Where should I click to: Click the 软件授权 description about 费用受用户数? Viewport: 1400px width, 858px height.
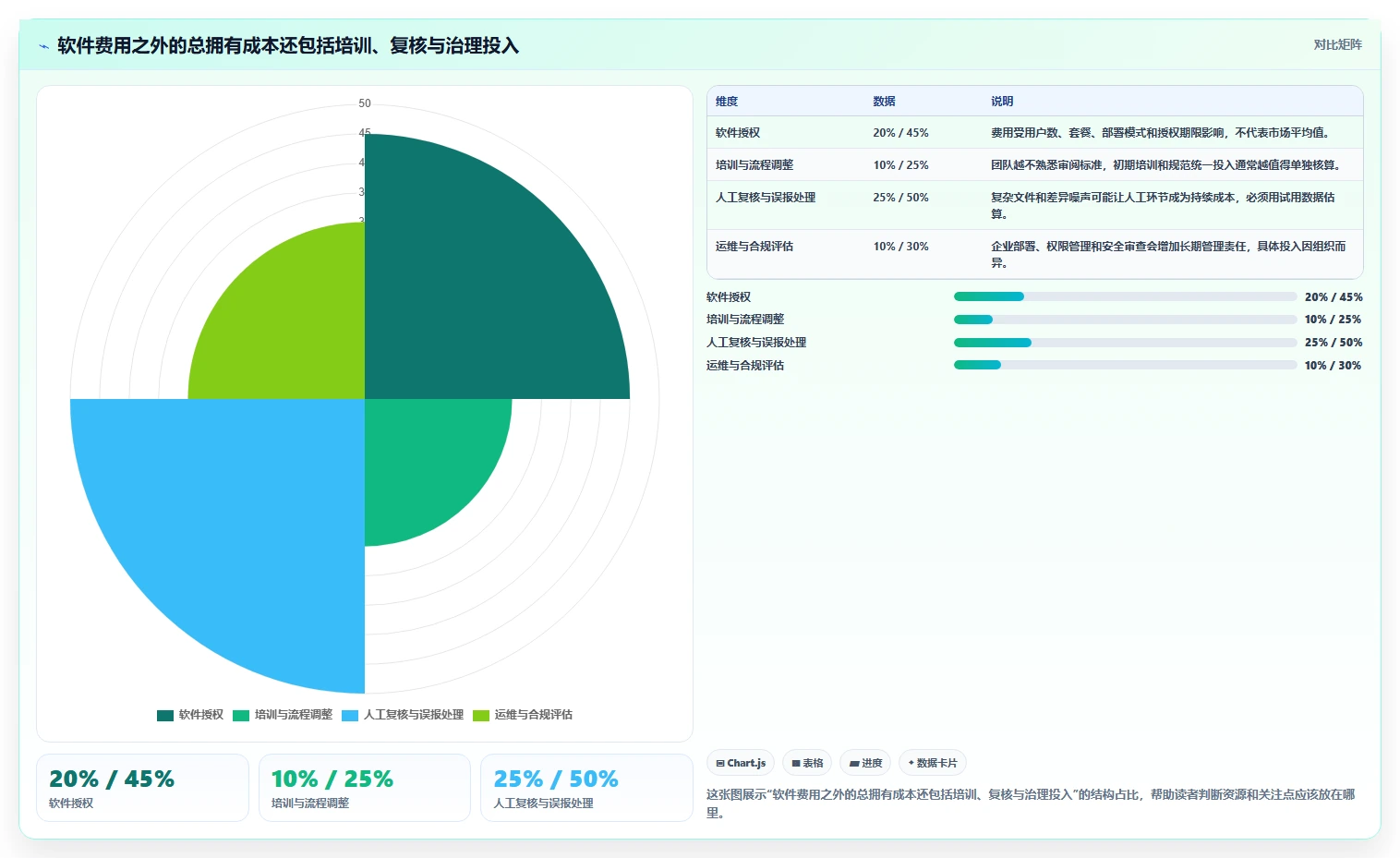tap(1162, 133)
